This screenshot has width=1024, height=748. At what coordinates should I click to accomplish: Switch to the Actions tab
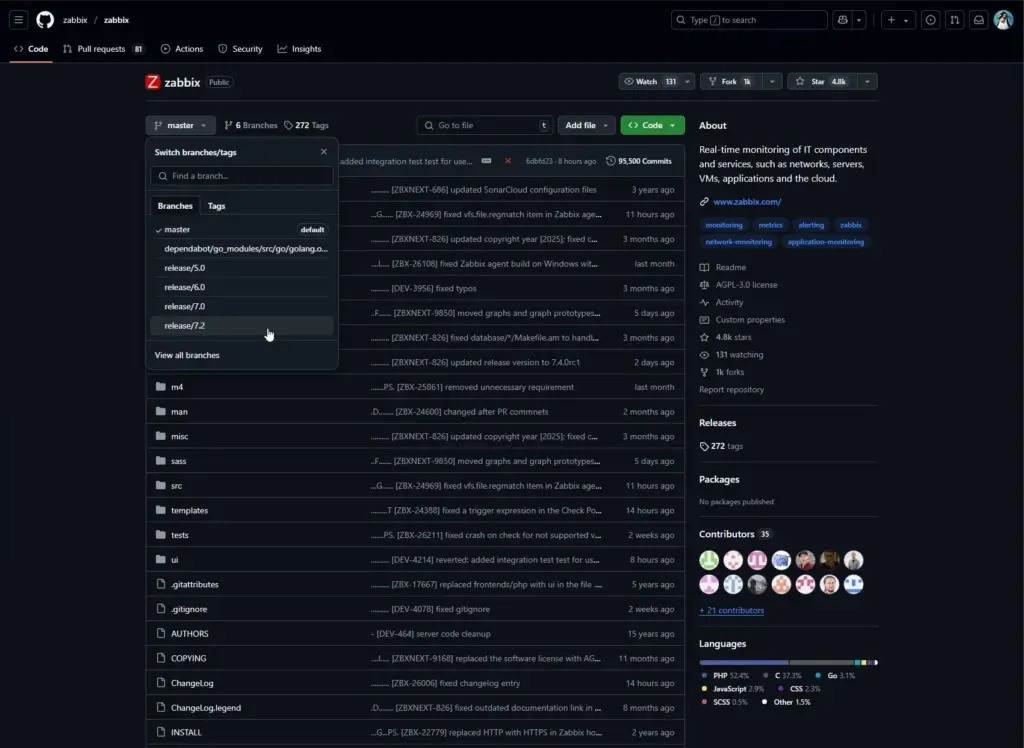click(x=182, y=49)
